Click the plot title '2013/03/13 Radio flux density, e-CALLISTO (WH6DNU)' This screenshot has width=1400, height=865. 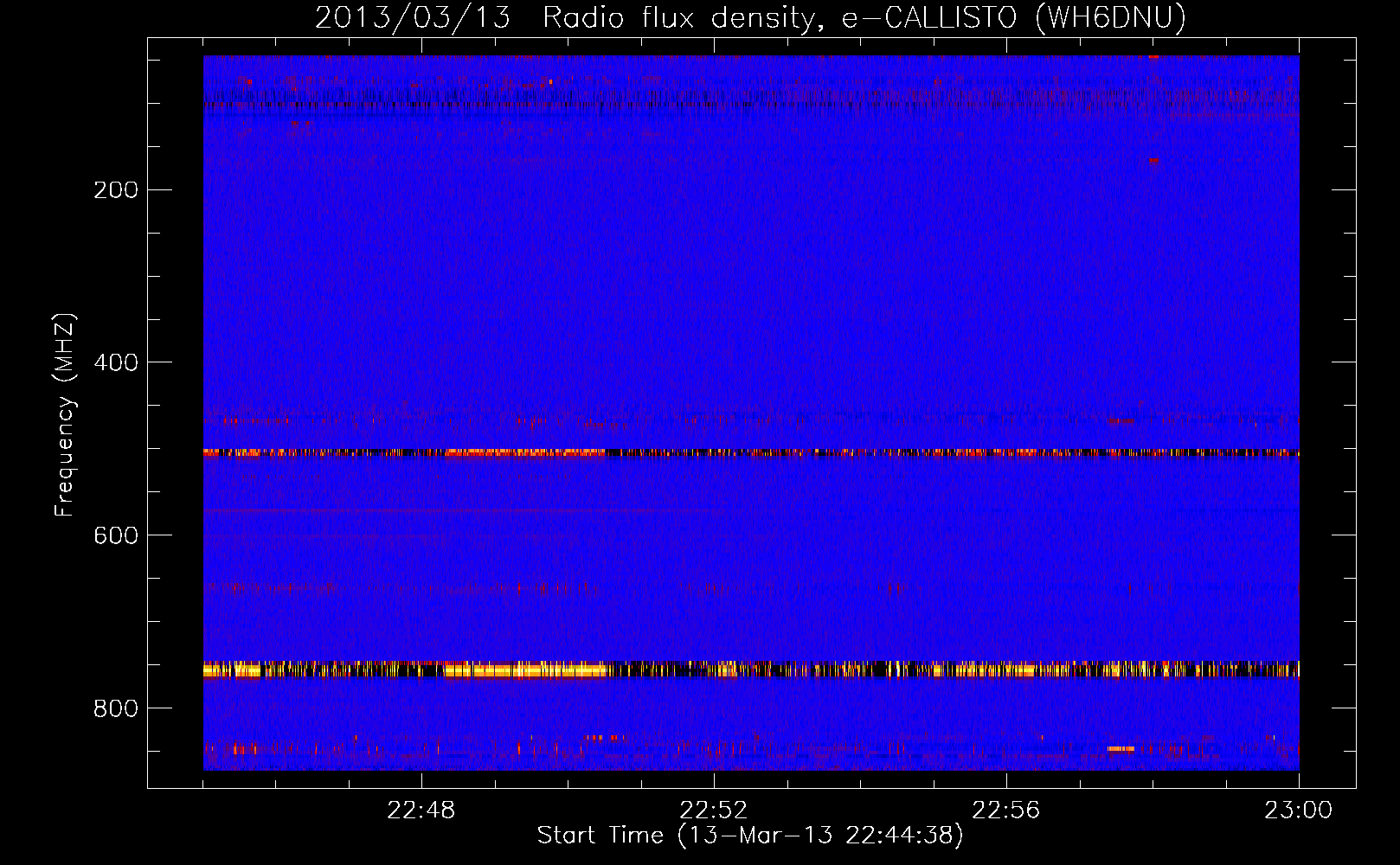click(750, 17)
